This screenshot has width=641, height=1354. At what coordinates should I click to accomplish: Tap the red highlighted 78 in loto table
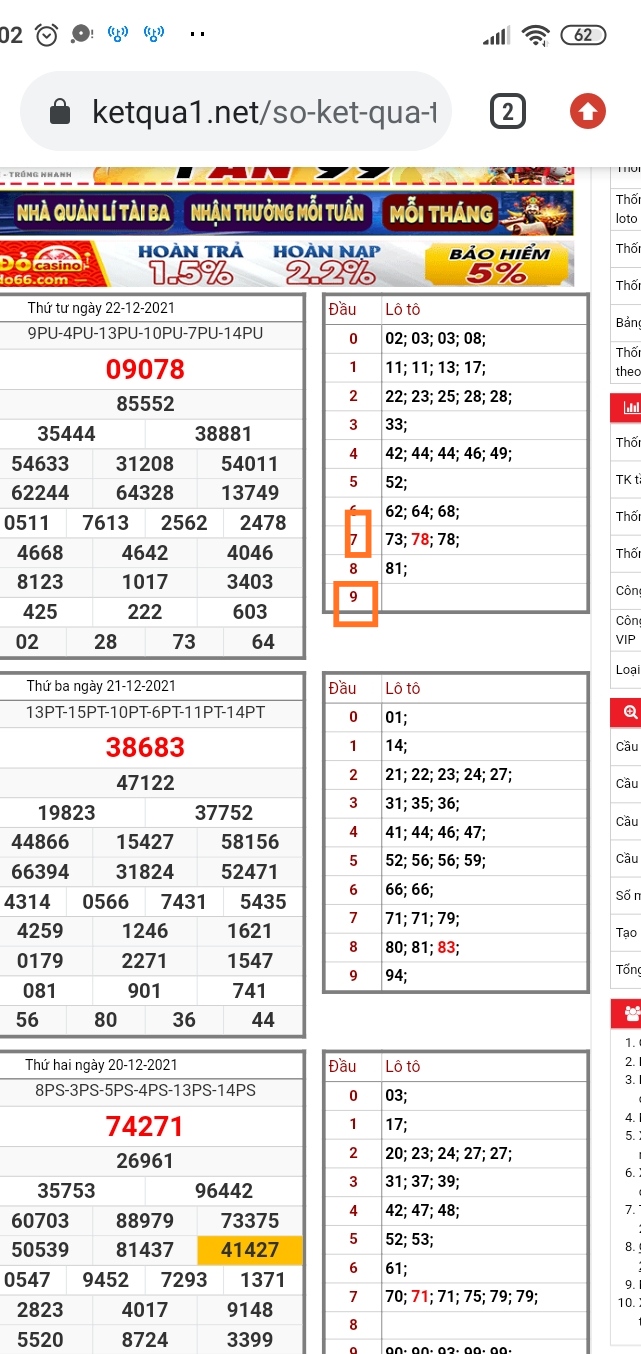(x=420, y=540)
